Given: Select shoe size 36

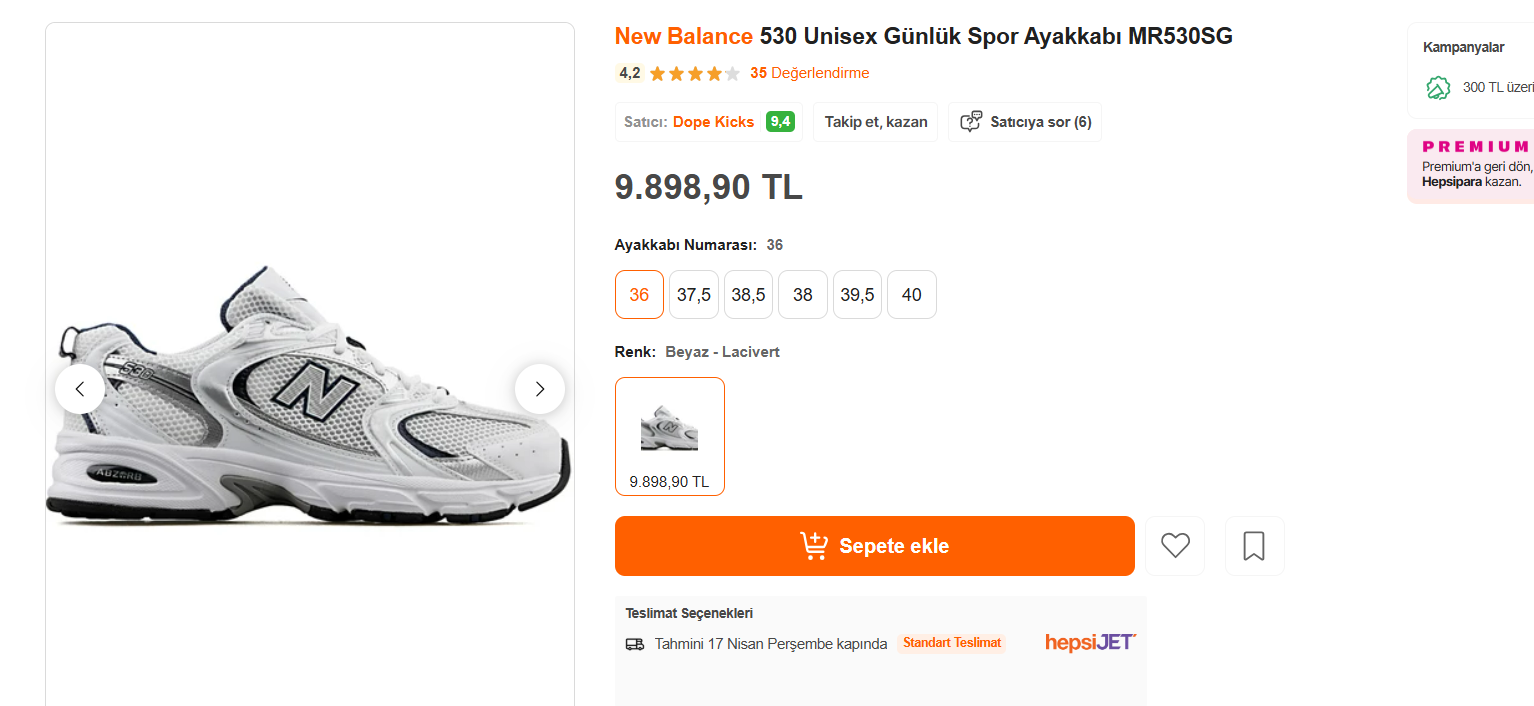Looking at the screenshot, I should coord(639,295).
